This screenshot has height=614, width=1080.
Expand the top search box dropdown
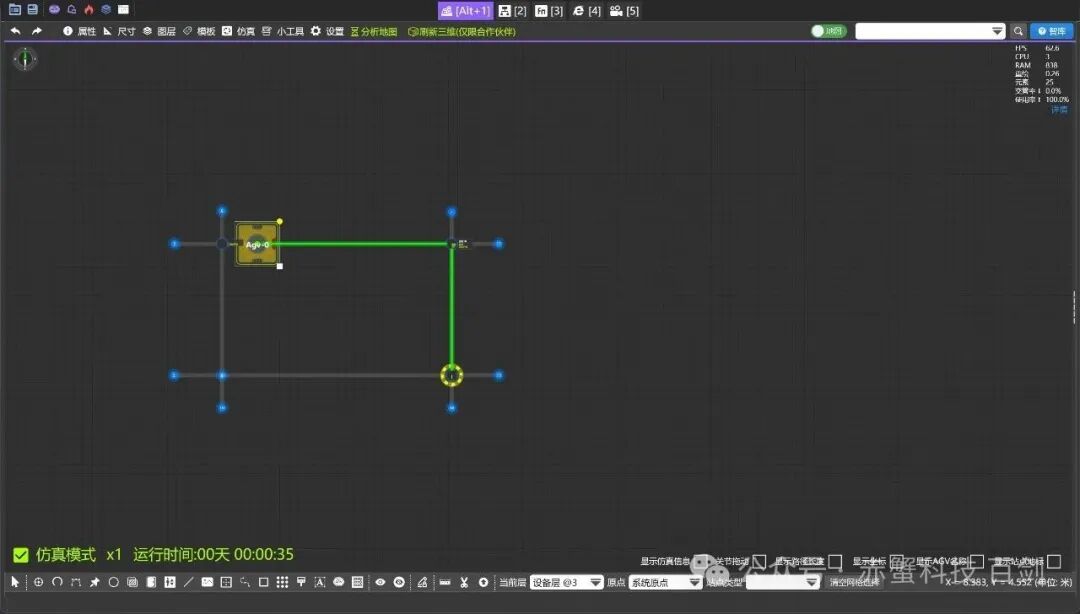(997, 31)
